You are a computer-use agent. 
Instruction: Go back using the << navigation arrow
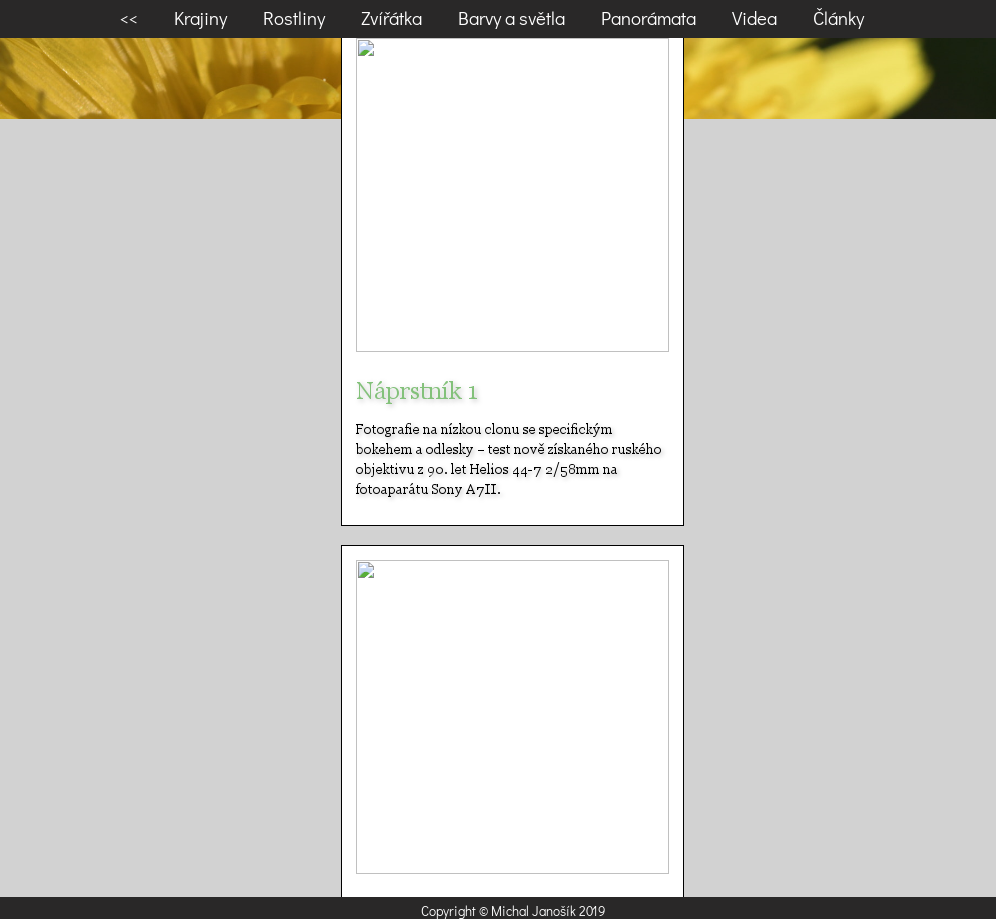pyautogui.click(x=128, y=19)
